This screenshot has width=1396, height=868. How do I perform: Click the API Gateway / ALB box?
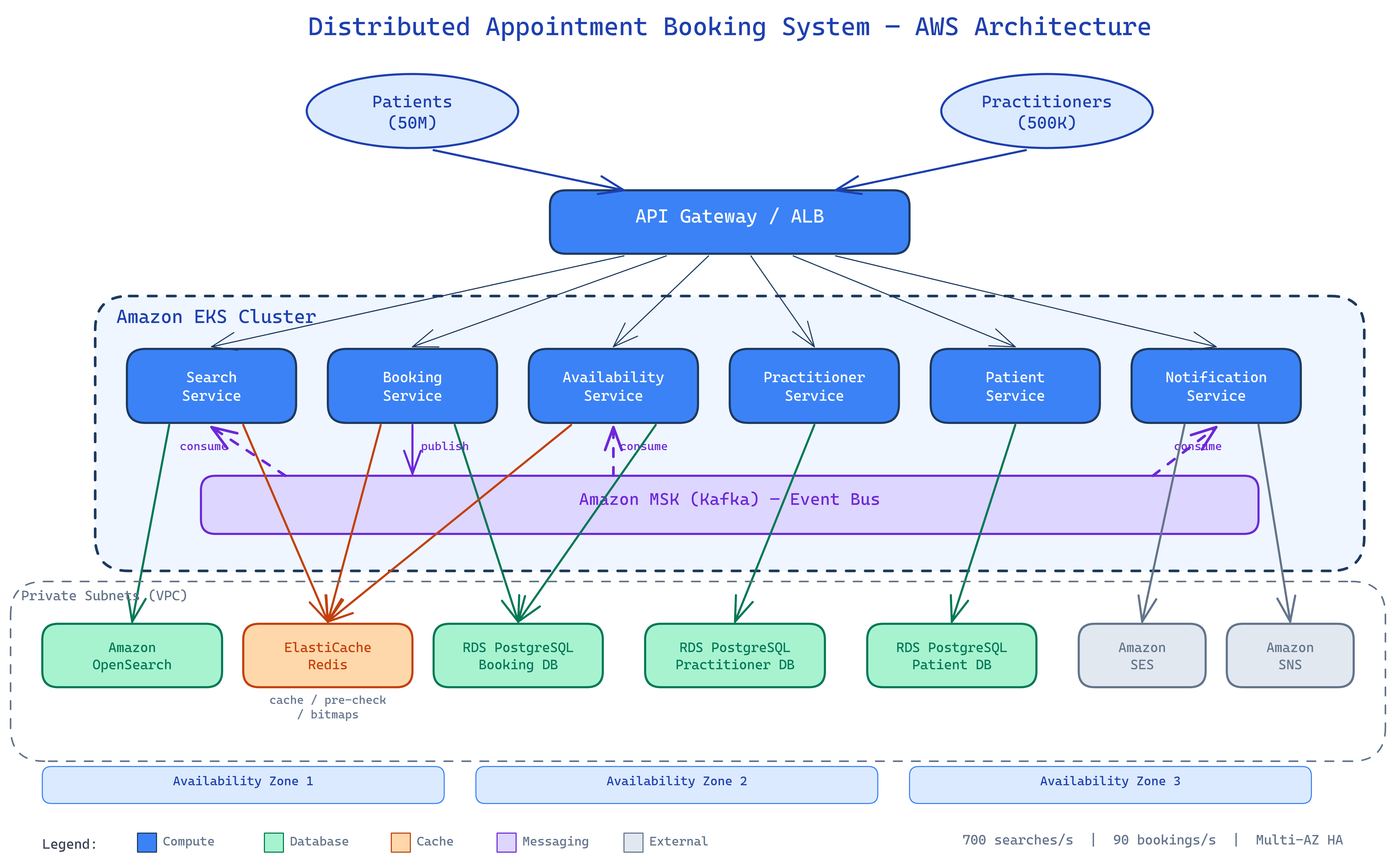point(729,221)
